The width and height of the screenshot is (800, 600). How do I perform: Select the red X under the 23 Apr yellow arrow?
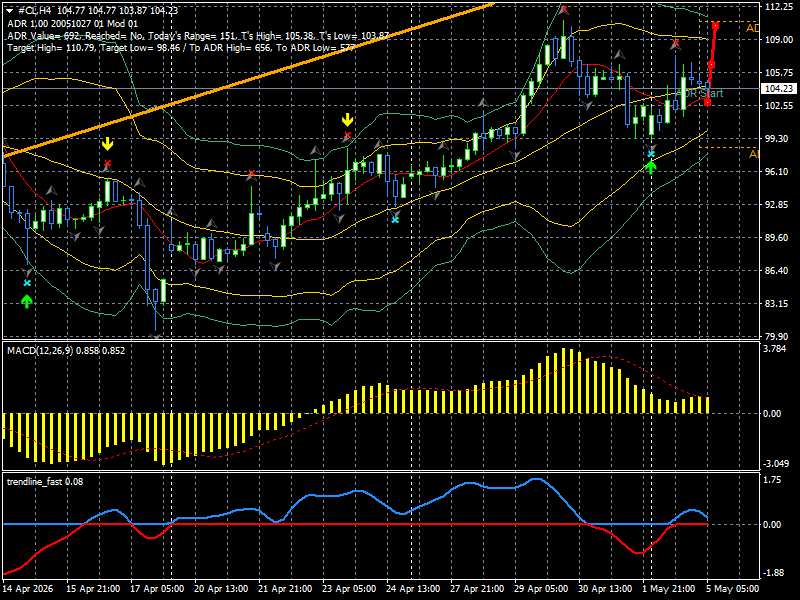tap(347, 136)
